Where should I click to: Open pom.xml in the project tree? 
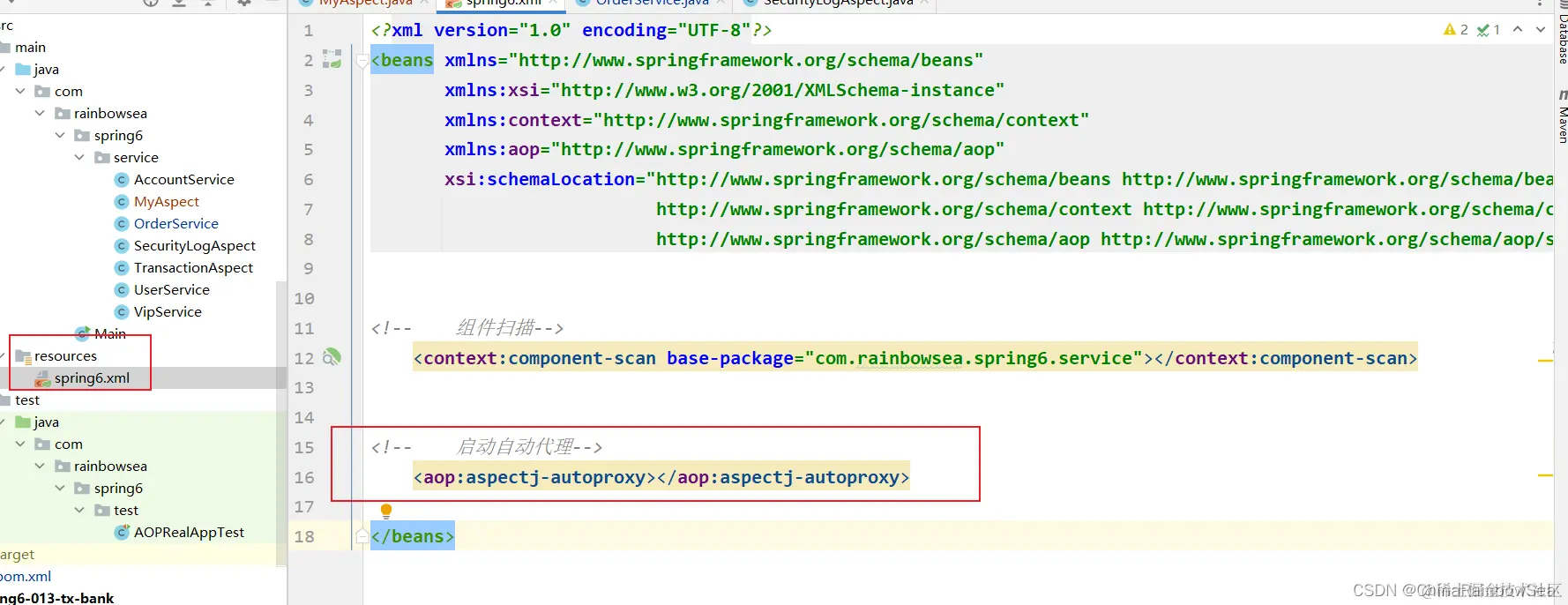click(26, 576)
